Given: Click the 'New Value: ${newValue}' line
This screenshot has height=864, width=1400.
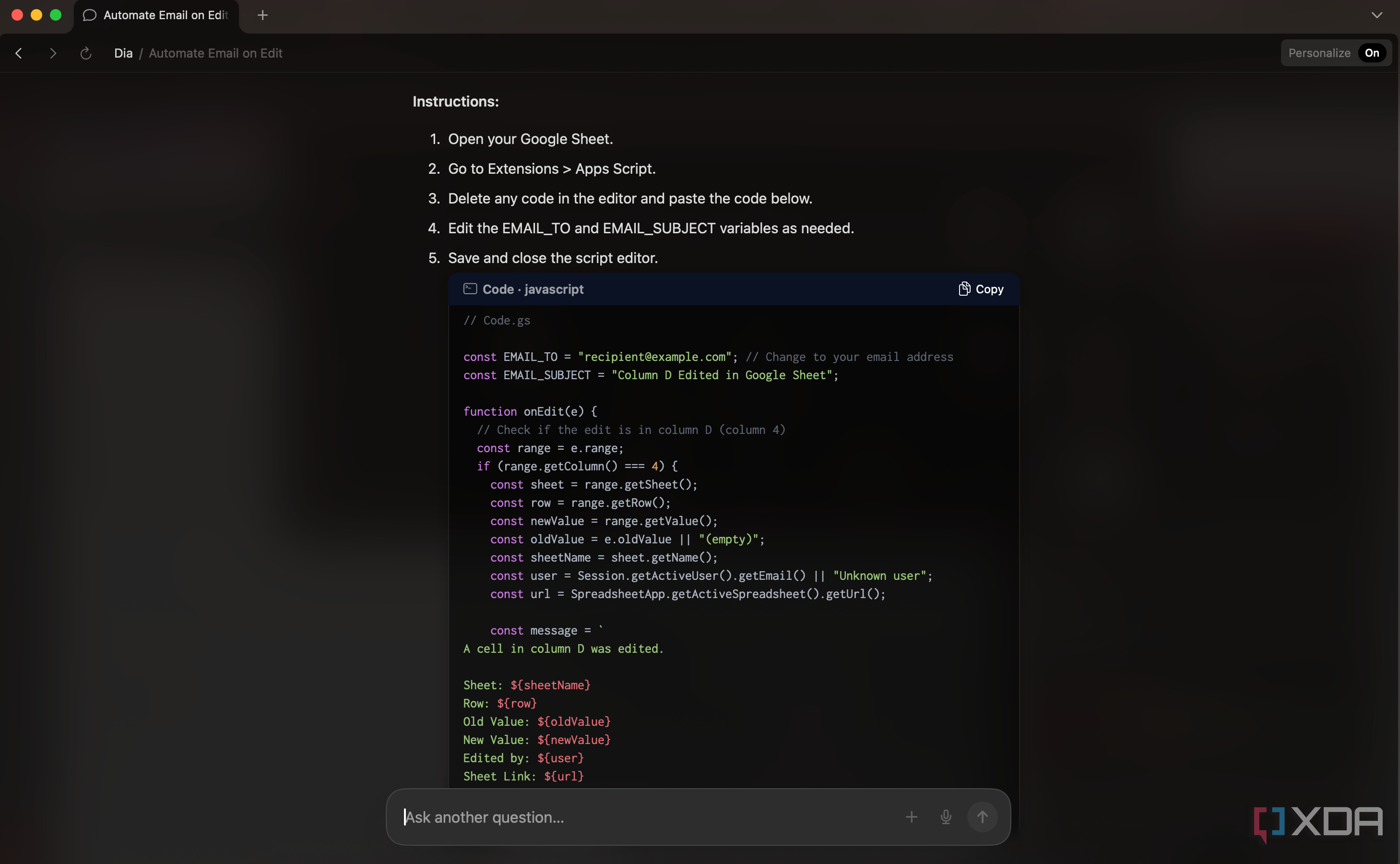Looking at the screenshot, I should click(x=537, y=740).
